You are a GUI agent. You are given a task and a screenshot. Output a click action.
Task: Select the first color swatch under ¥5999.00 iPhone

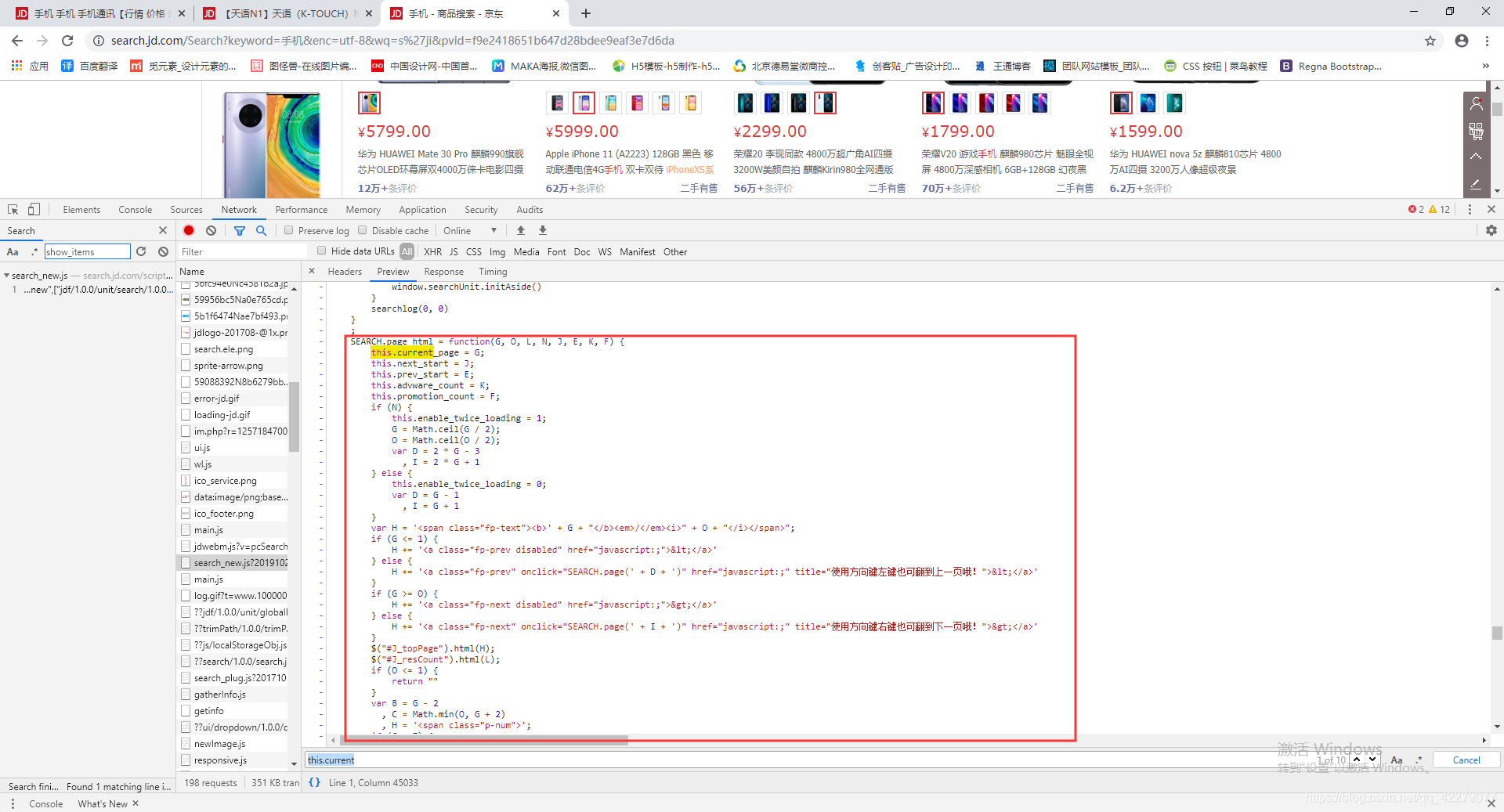tap(558, 103)
